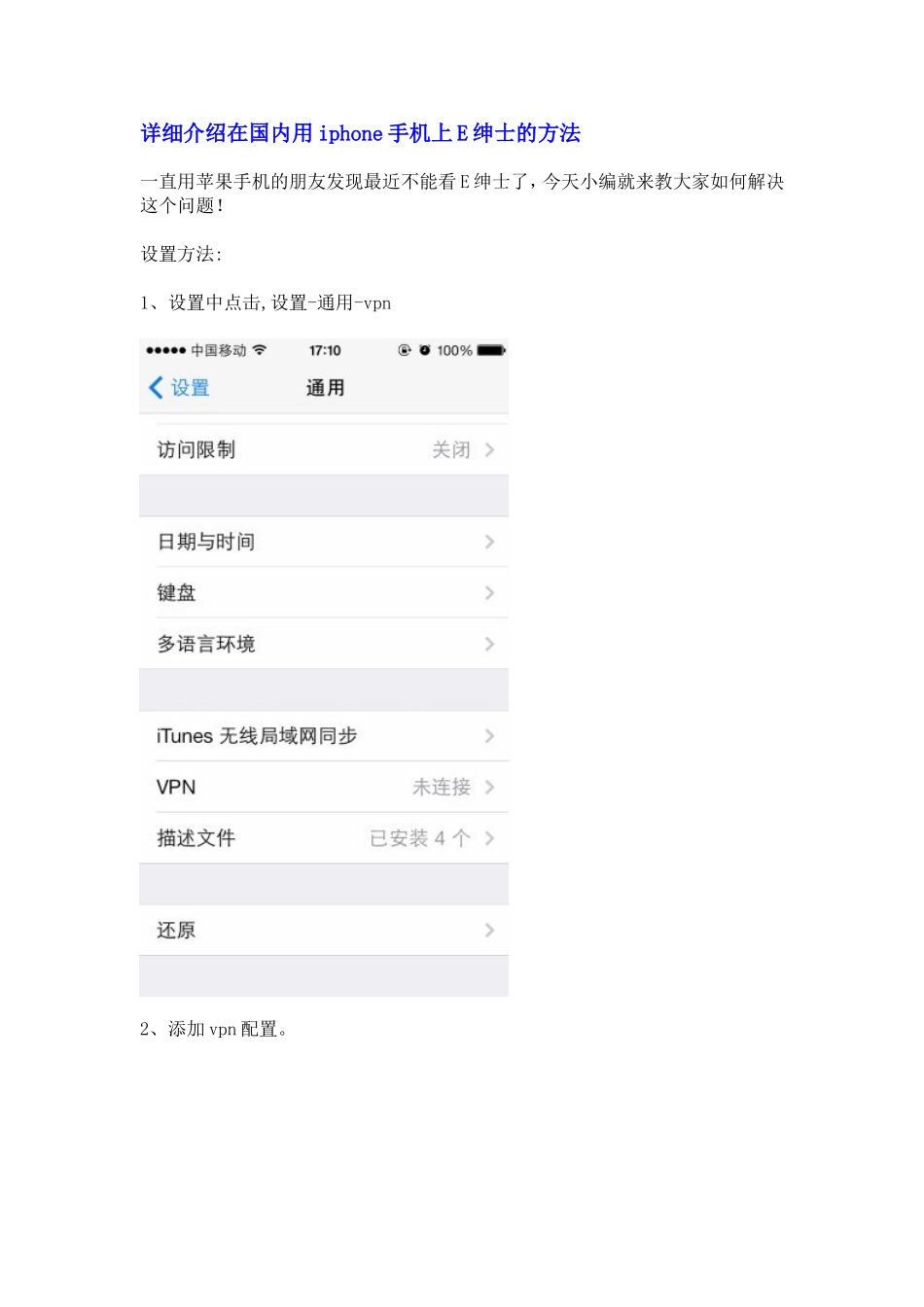
Task: Tap the 关闭 status of 访问限制
Action: coord(451,449)
